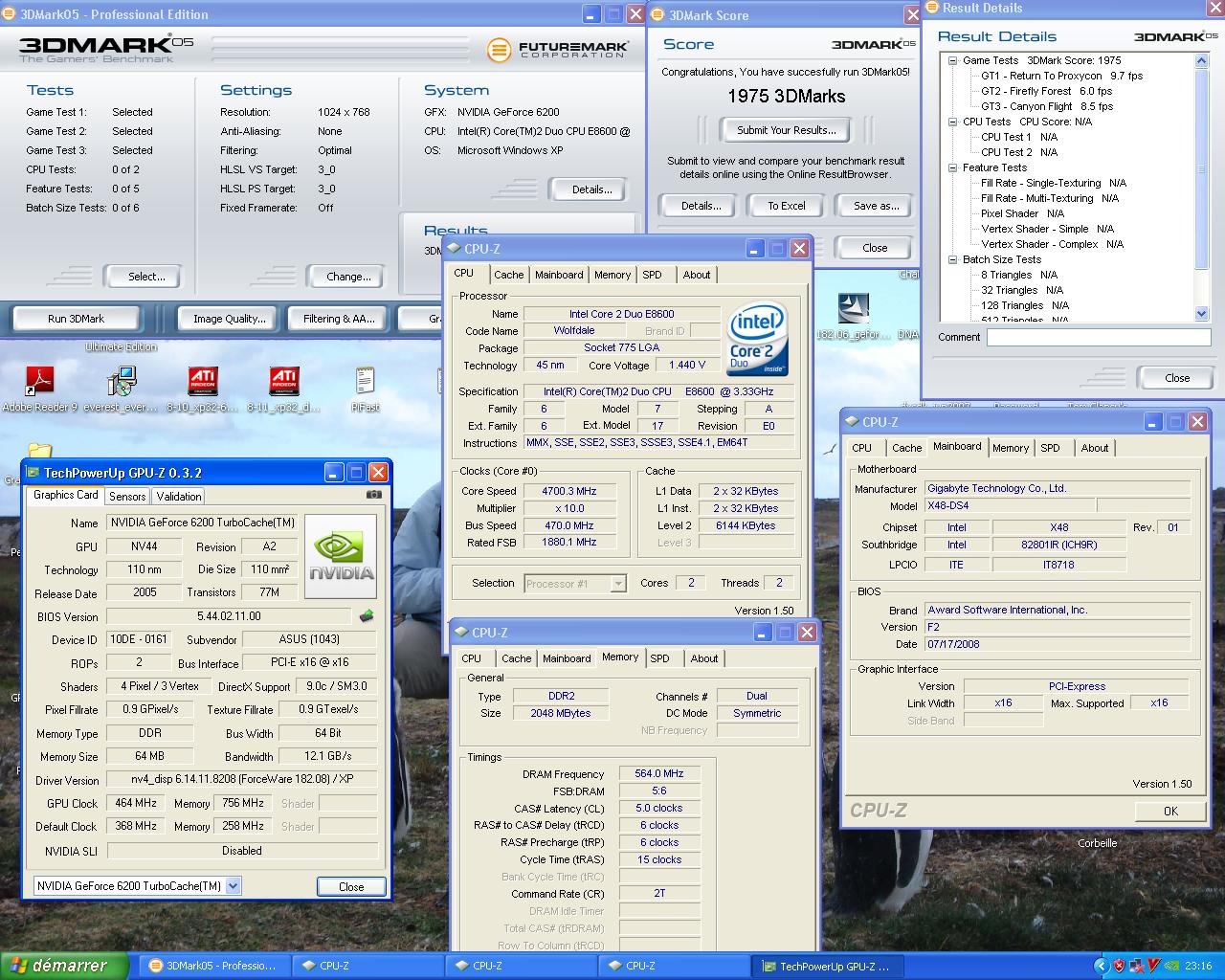Click Filtering & AA... button
The width and height of the screenshot is (1225, 980).
[x=339, y=319]
